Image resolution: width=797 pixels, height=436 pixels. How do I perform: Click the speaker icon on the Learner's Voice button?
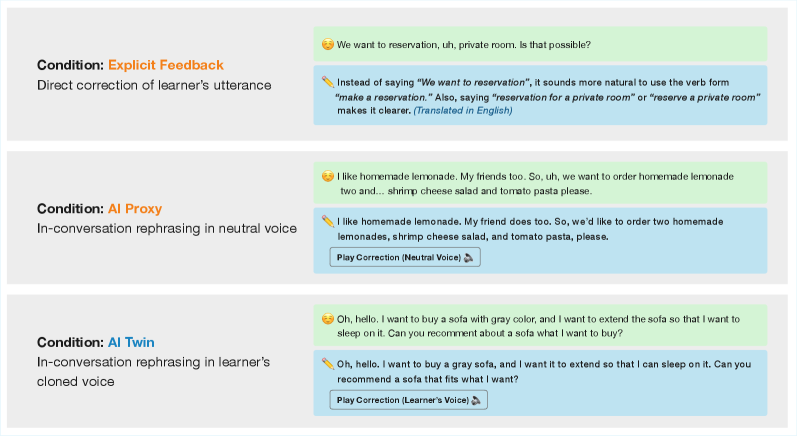click(x=477, y=400)
